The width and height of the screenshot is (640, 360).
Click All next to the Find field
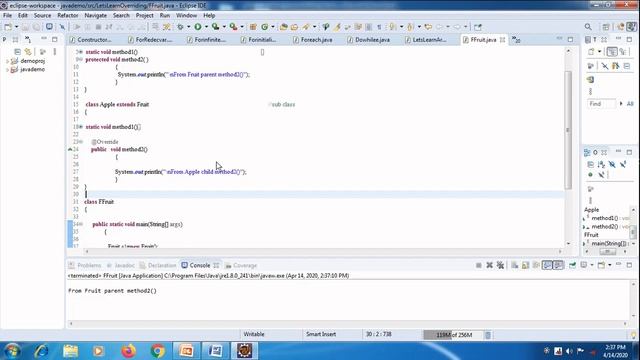630,104
